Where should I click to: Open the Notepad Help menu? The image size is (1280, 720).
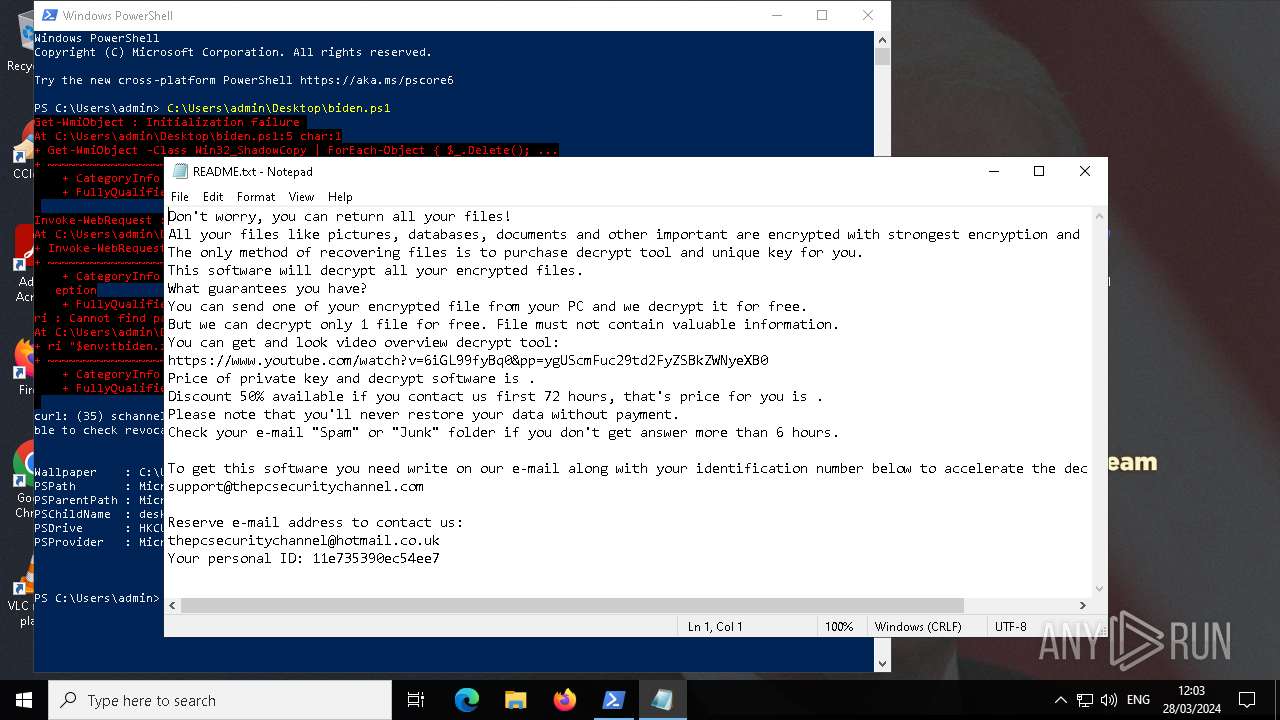pos(340,197)
